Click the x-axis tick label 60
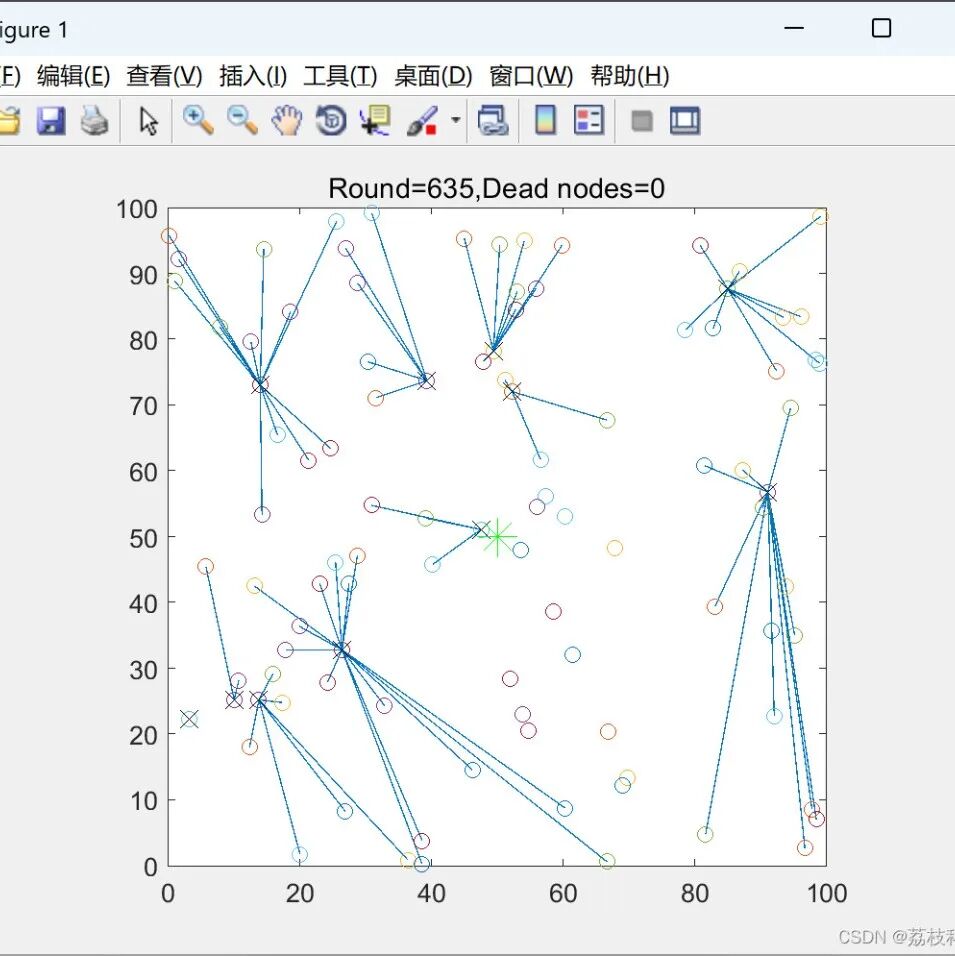Viewport: 955px width, 956px height. (x=563, y=894)
